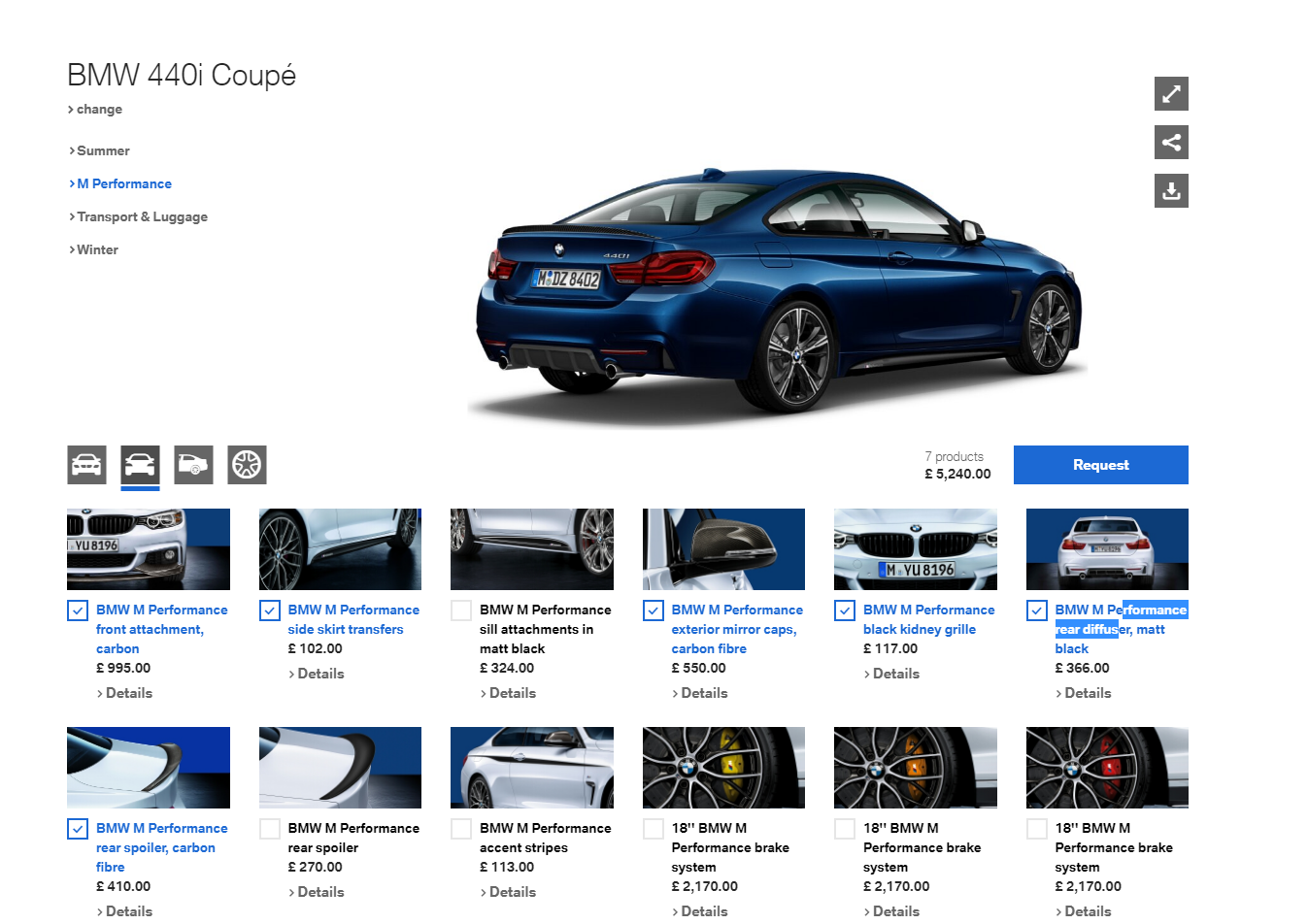
Task: Expand Details for rear spoiler, carbon fibre
Action: coord(124,911)
